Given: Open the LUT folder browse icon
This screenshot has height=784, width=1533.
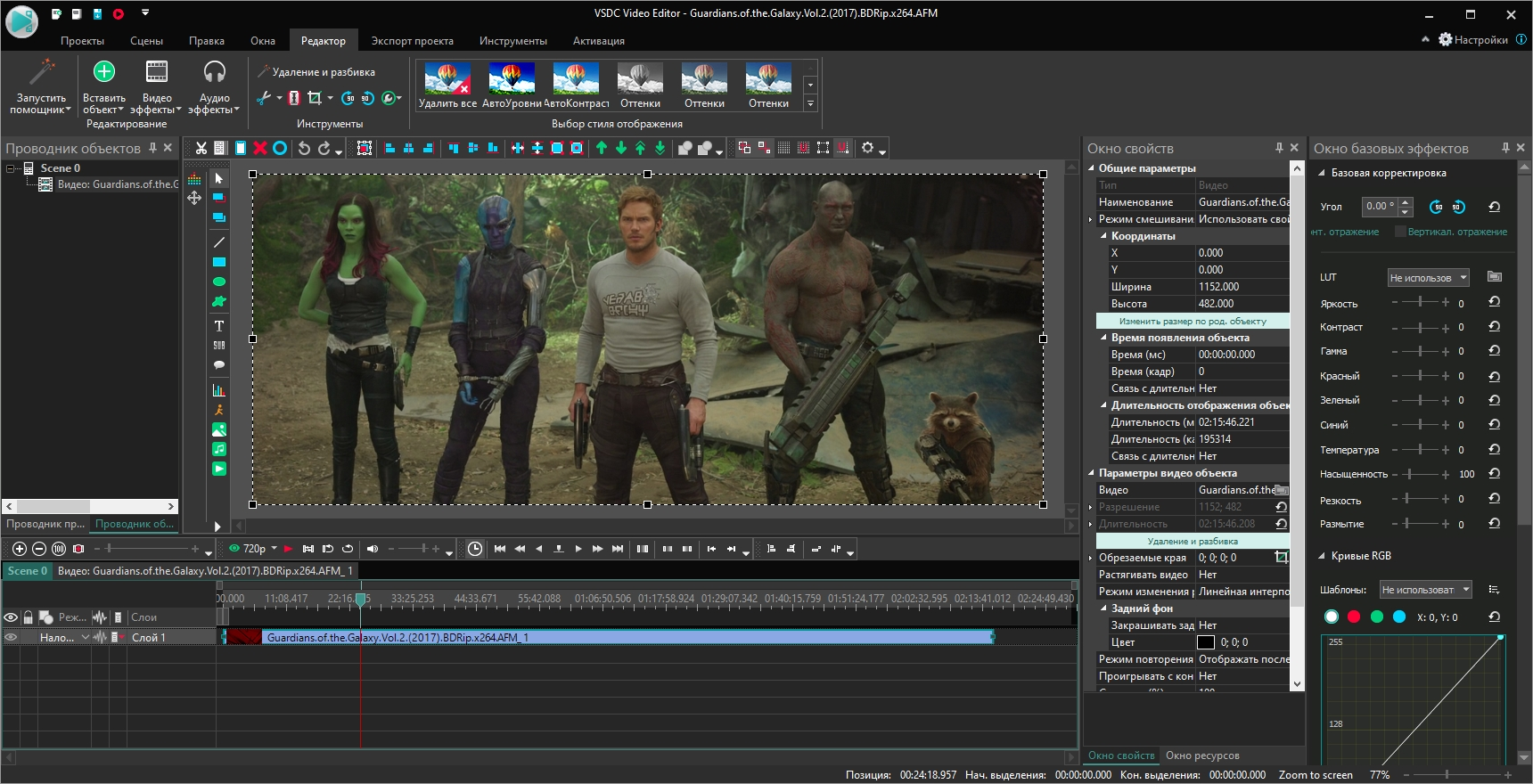Looking at the screenshot, I should pyautogui.click(x=1495, y=277).
